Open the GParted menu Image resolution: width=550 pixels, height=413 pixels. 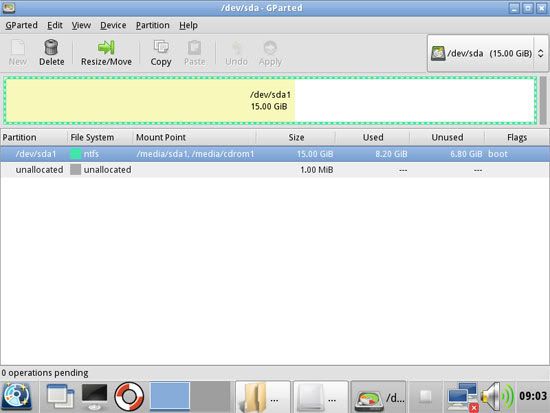pos(21,25)
